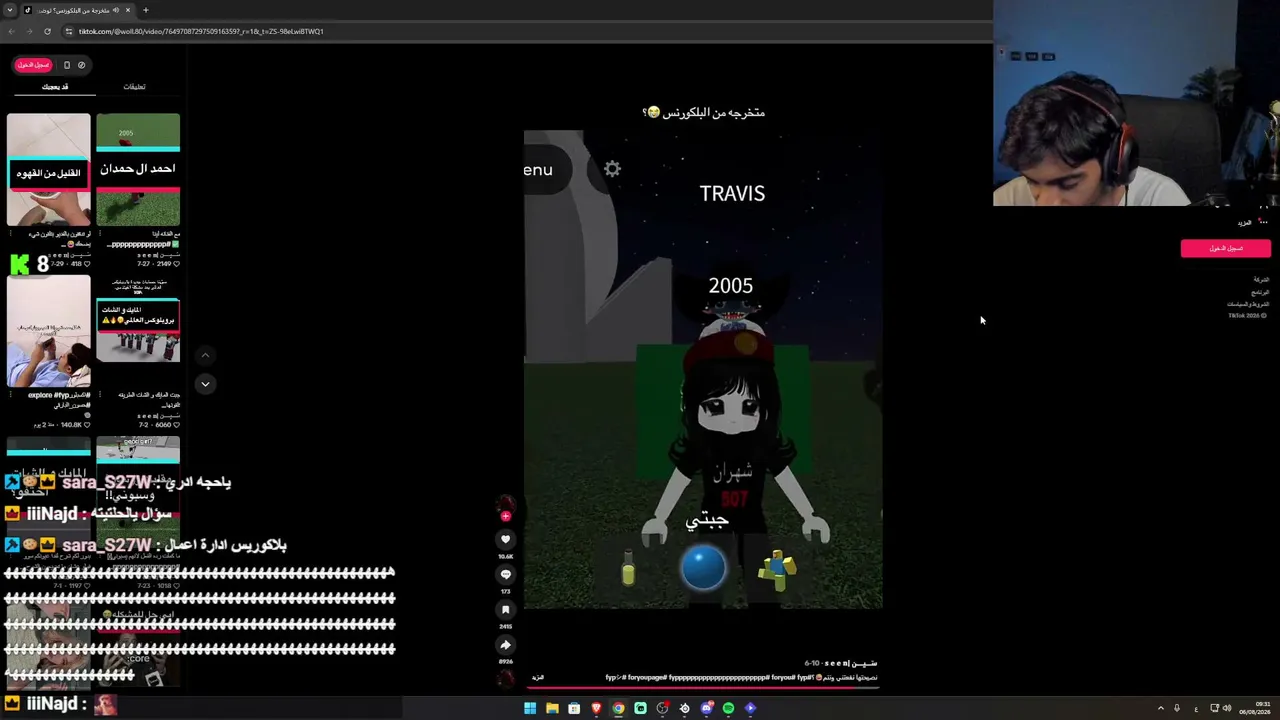Close the TikTok browser tab
Image resolution: width=1280 pixels, height=720 pixels.
coord(128,10)
